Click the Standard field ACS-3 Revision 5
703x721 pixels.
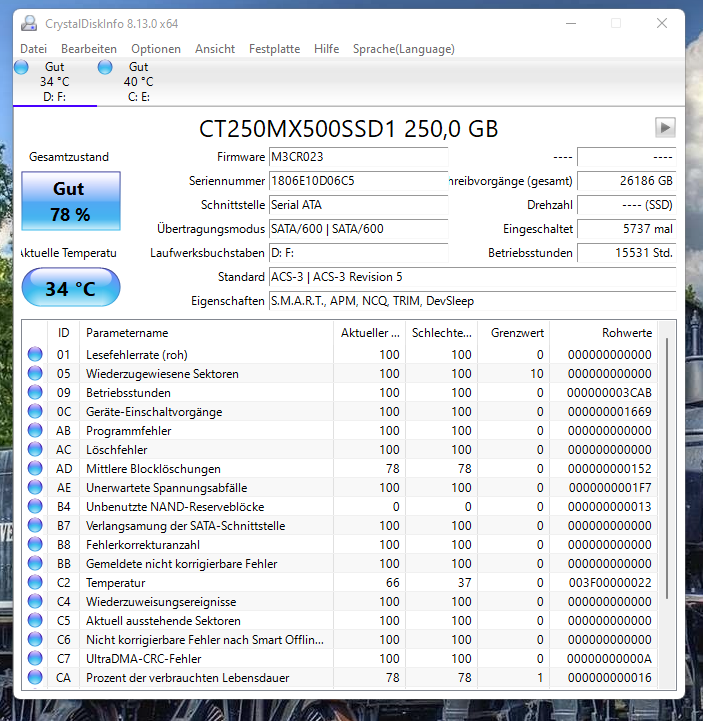(472, 277)
